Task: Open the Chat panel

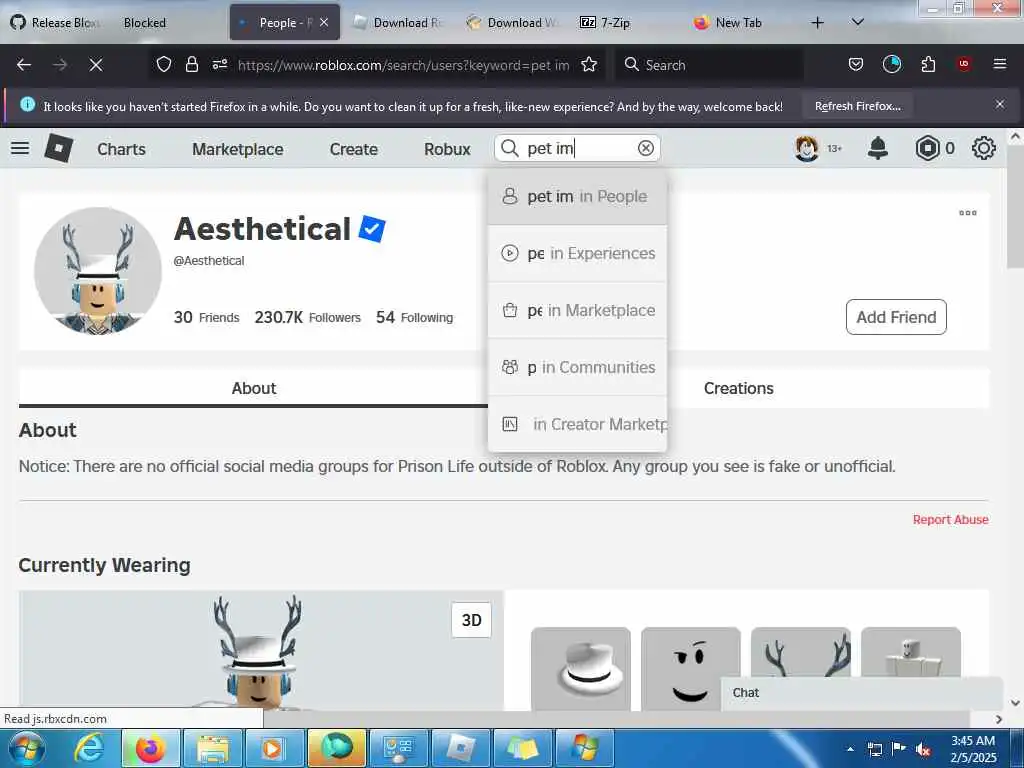Action: click(x=862, y=693)
